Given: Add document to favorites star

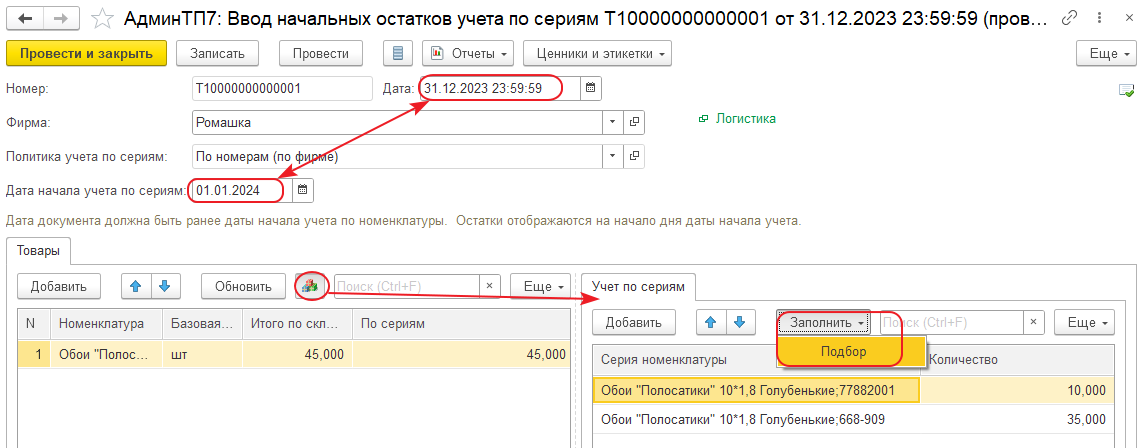Looking at the screenshot, I should pos(101,18).
